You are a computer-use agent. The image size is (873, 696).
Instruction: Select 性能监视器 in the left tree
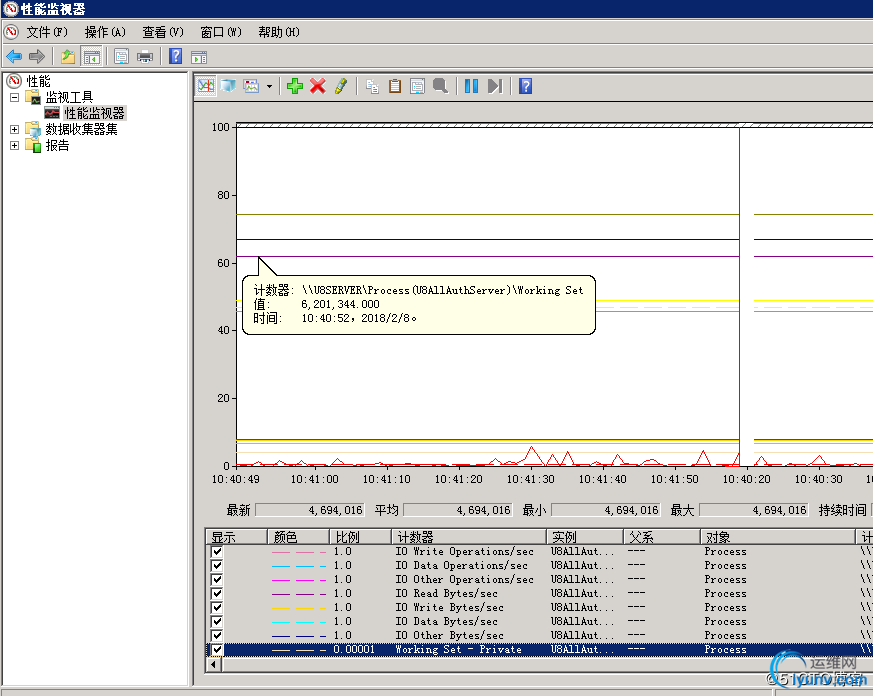[94, 113]
